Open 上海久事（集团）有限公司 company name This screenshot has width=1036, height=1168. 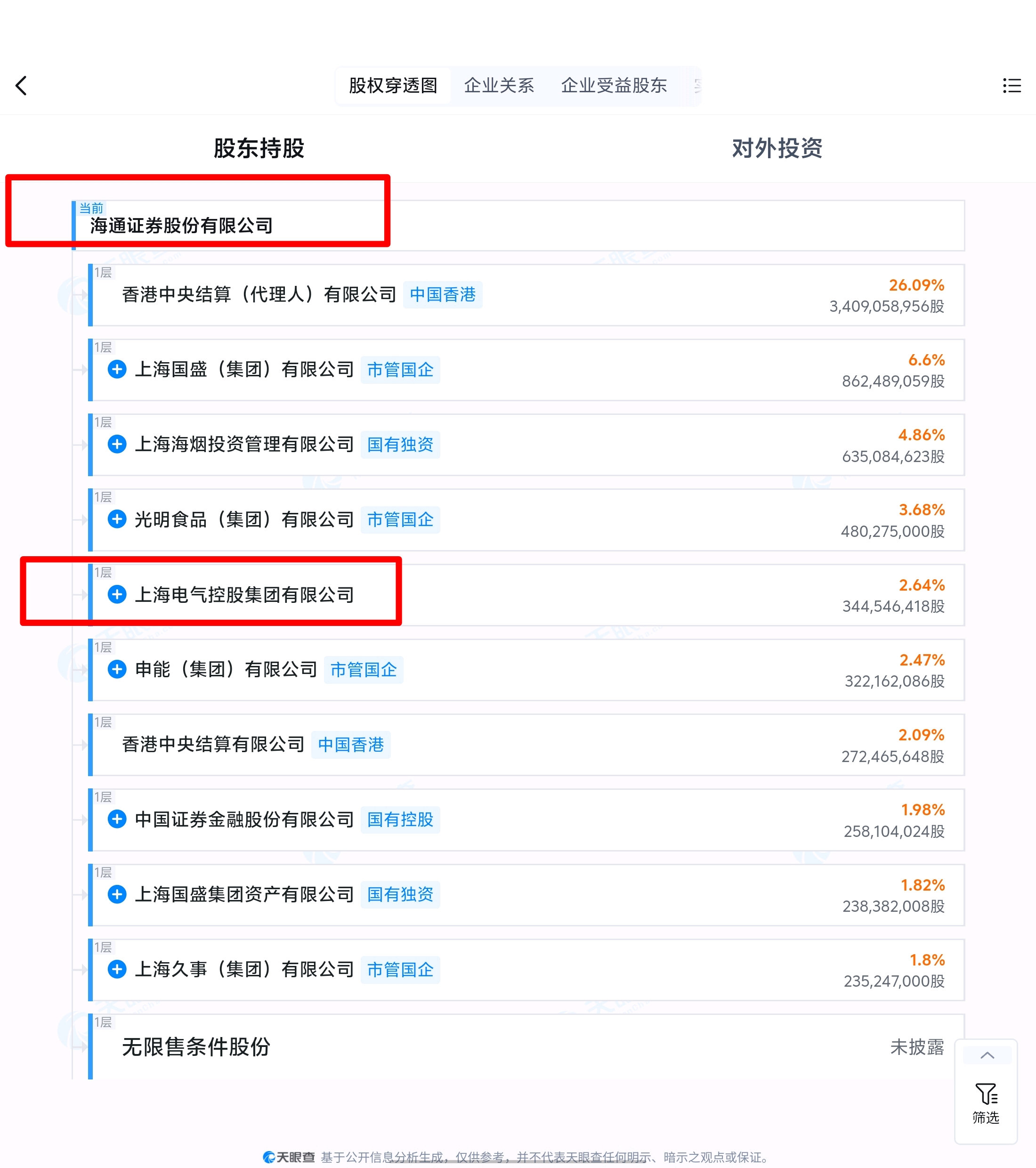click(x=244, y=969)
